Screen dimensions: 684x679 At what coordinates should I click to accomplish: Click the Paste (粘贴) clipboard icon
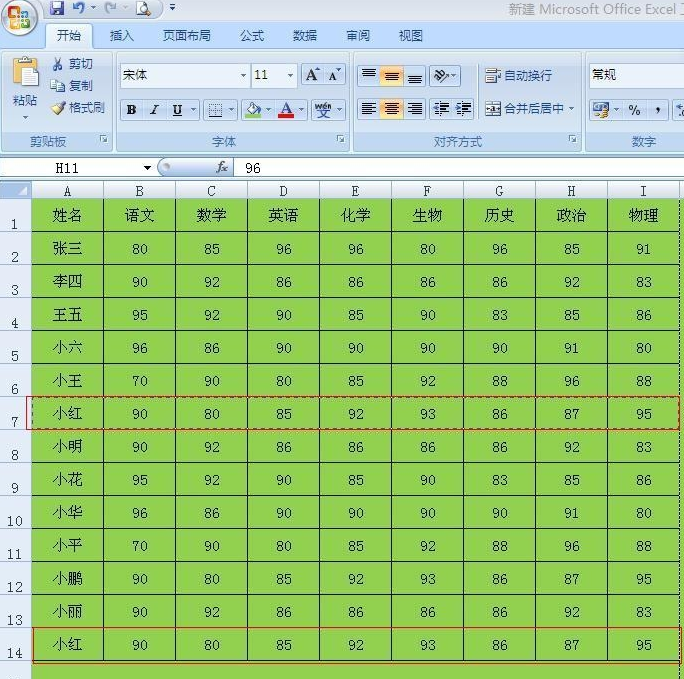pos(25,71)
